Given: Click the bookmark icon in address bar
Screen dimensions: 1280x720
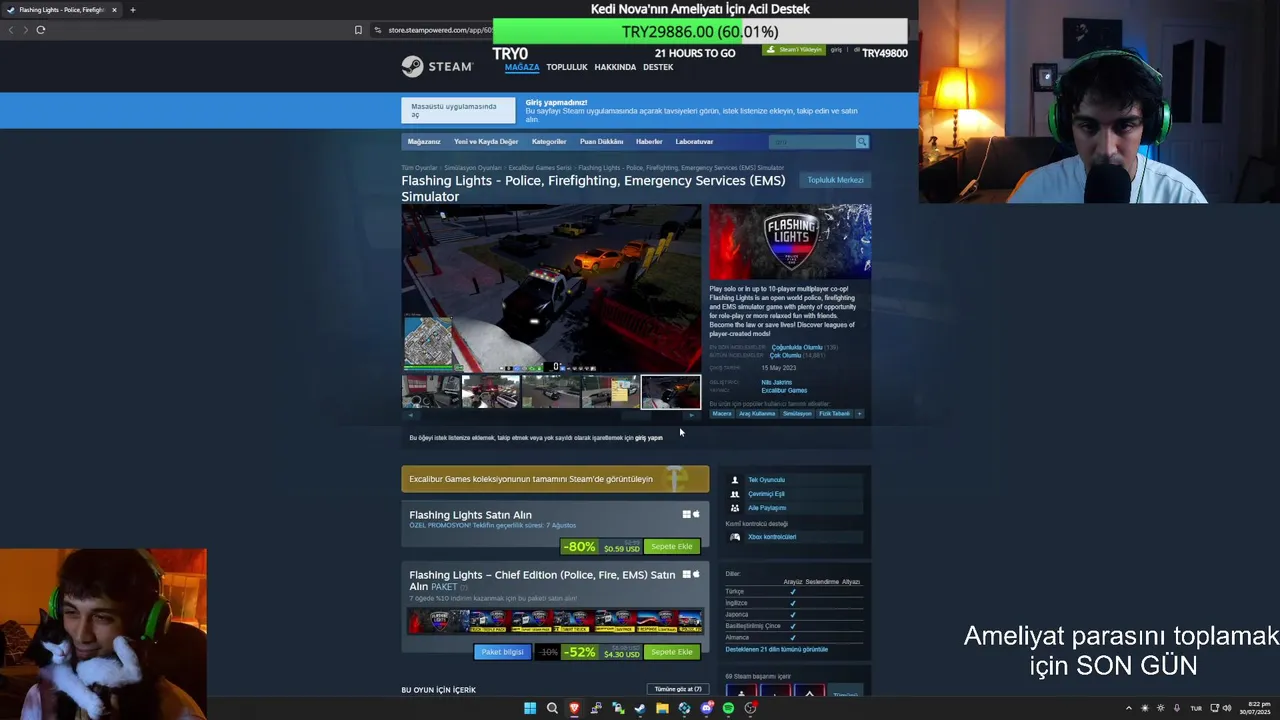Looking at the screenshot, I should coord(358,30).
